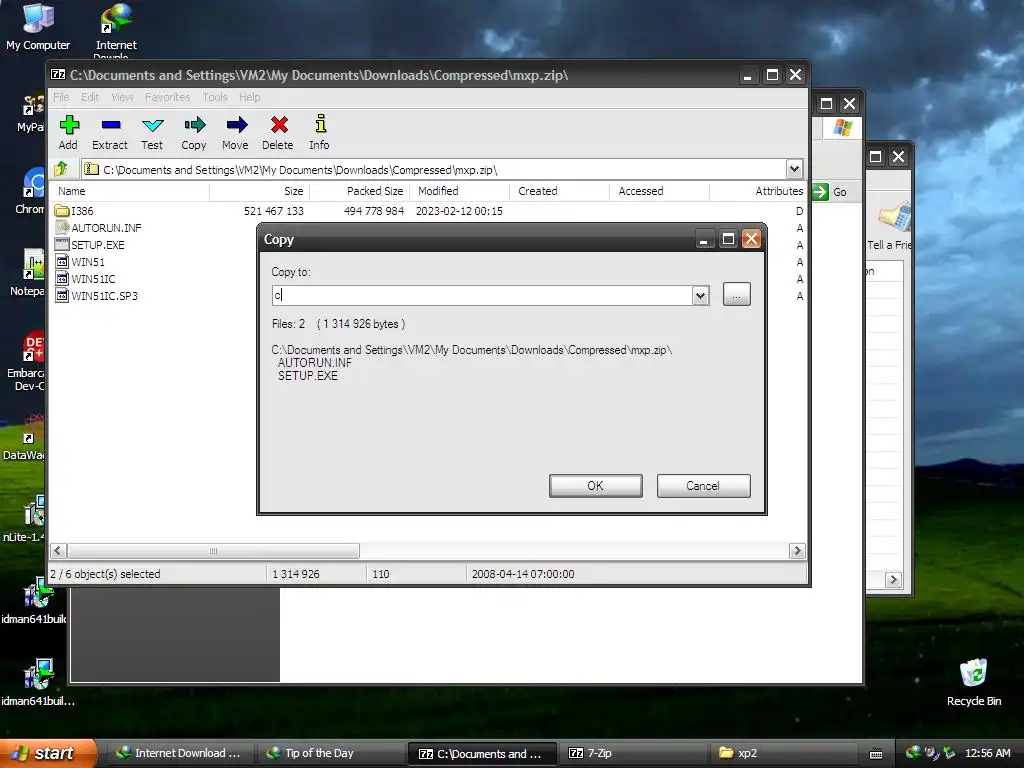Click the 521 467 133 size value
Image resolution: width=1024 pixels, height=768 pixels.
(274, 211)
